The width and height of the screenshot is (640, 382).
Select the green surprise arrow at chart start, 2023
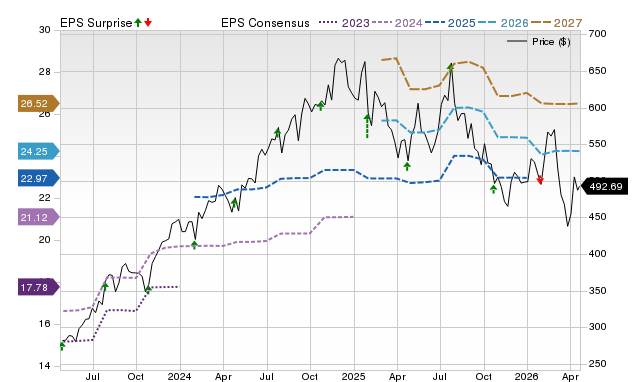(62, 346)
